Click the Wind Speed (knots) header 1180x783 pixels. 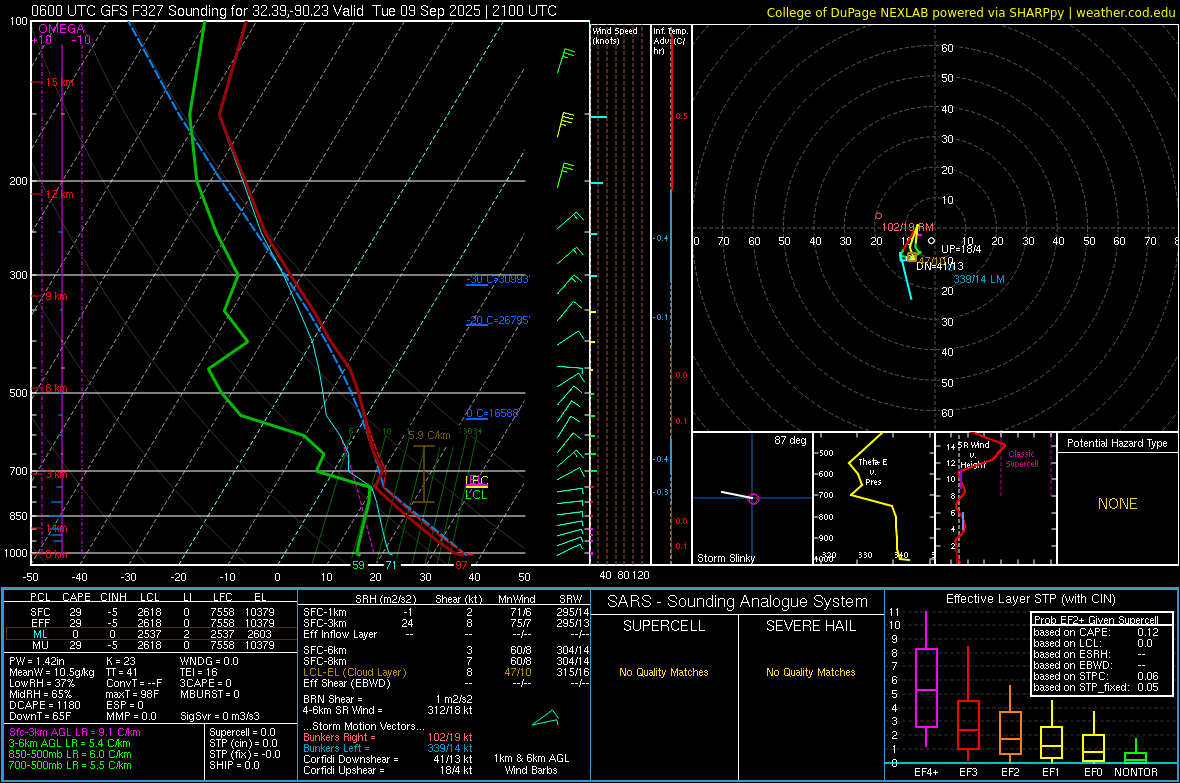(614, 35)
